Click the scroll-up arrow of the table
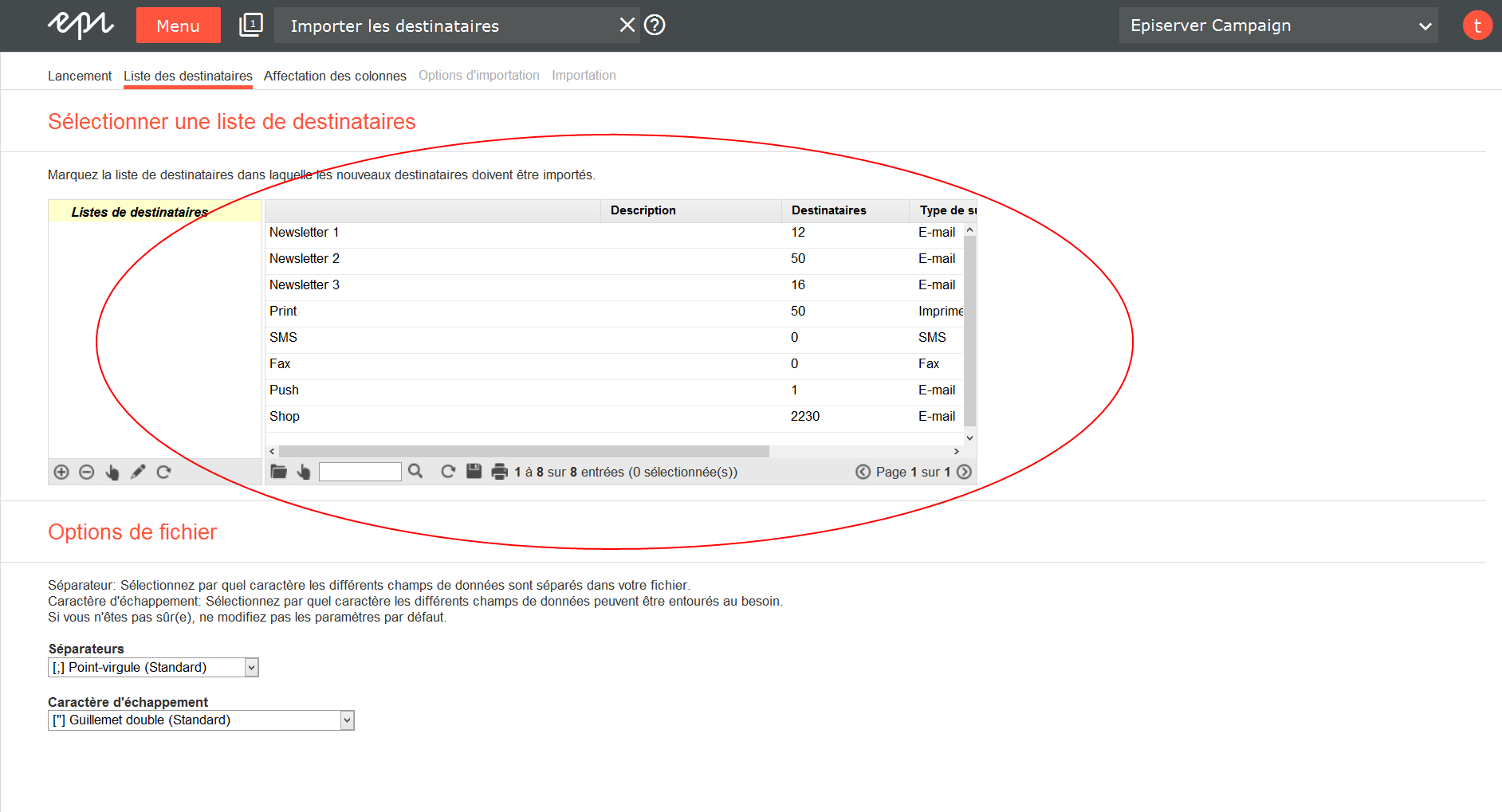The image size is (1502, 812). (970, 229)
